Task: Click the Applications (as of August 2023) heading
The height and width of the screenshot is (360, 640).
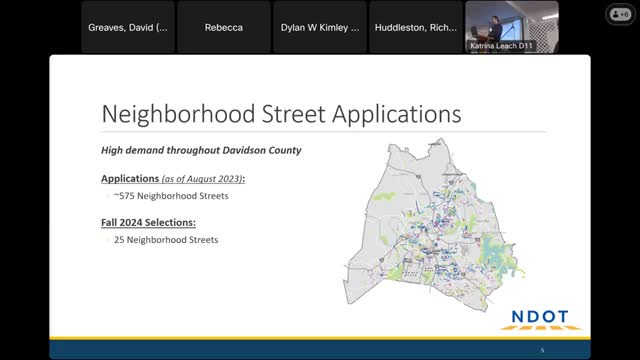Action: tap(173, 179)
